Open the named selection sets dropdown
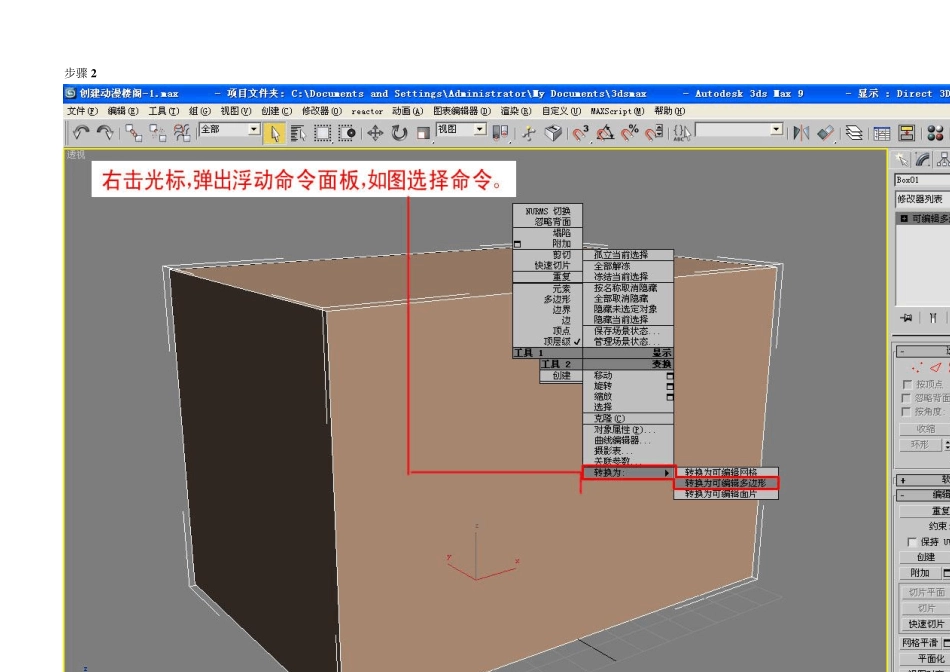Viewport: 950px width, 672px height. click(739, 129)
